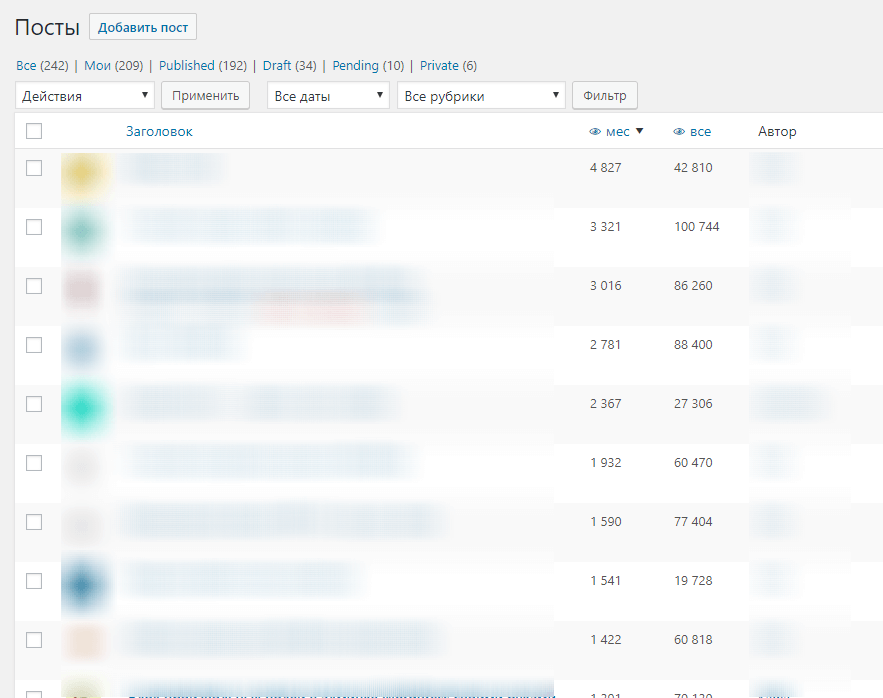Open the Все рубрики category dropdown
The width and height of the screenshot is (883, 698).
click(481, 96)
